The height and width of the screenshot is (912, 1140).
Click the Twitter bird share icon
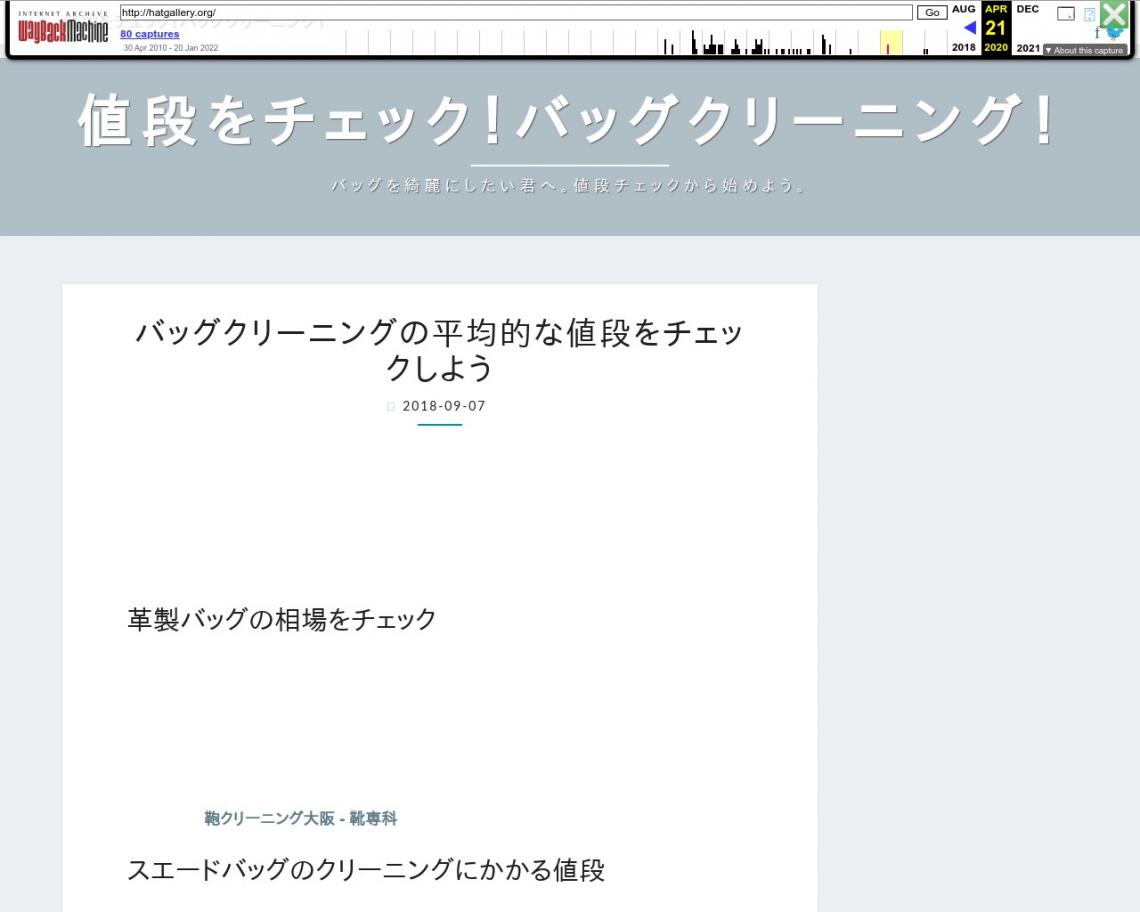(1115, 32)
